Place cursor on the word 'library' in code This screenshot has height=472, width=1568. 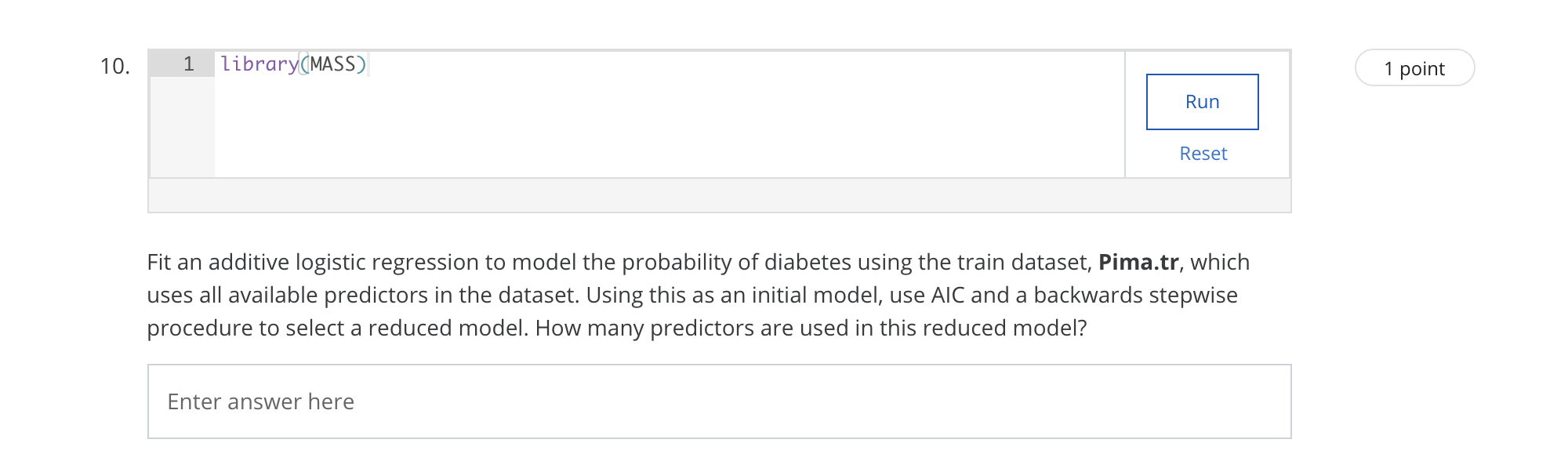(x=259, y=64)
